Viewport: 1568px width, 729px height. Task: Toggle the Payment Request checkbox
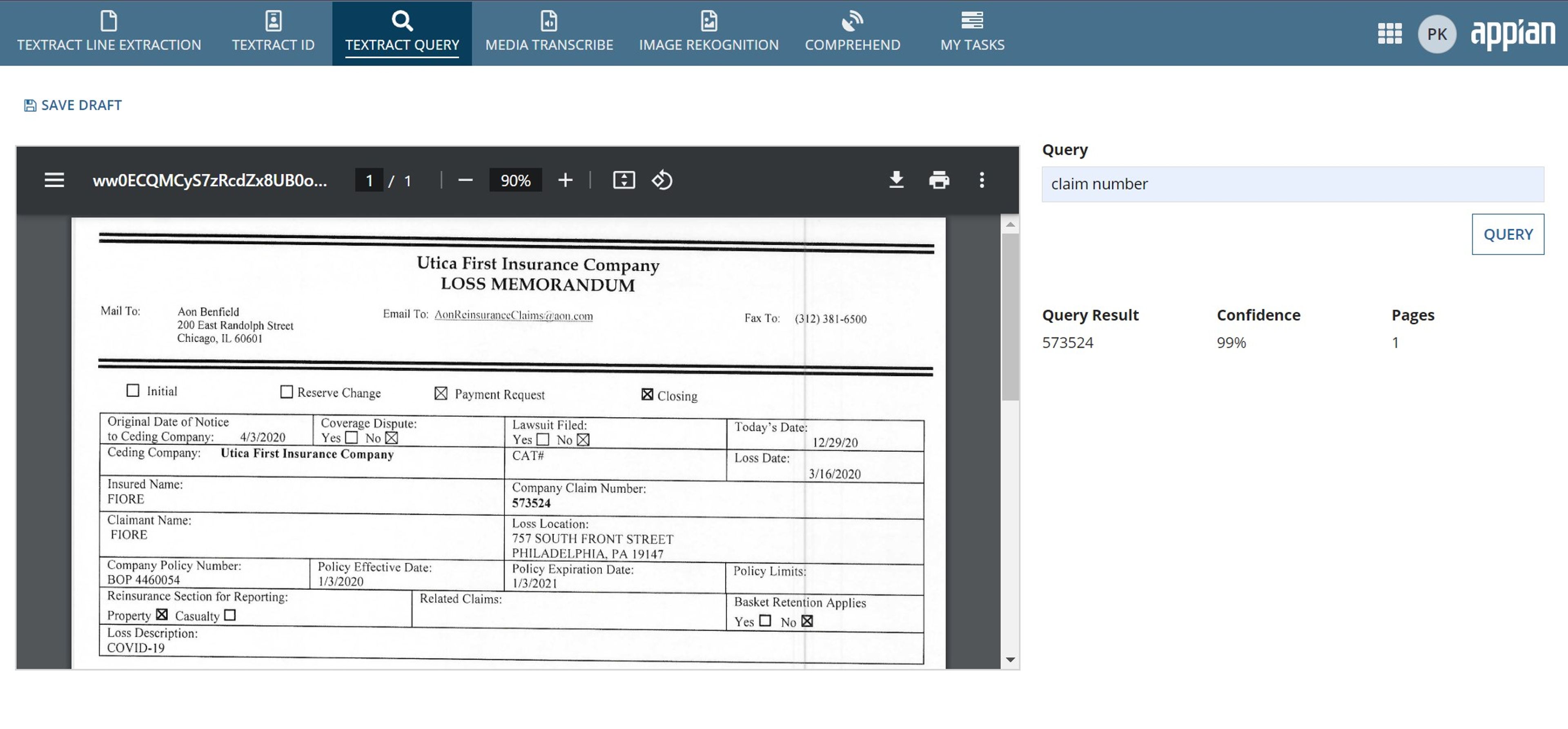[x=441, y=393]
